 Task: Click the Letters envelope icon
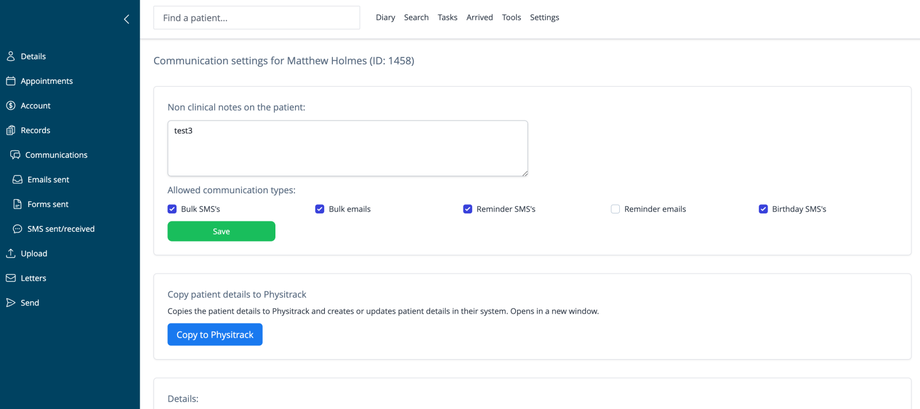coord(11,278)
